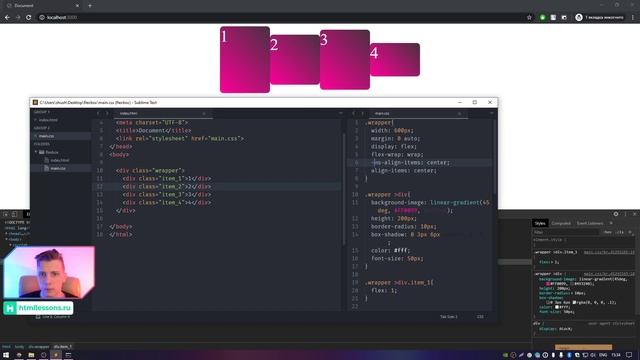This screenshot has width=640, height=360.
Task: Switch to the Computed tab in DevTools
Action: [561, 223]
